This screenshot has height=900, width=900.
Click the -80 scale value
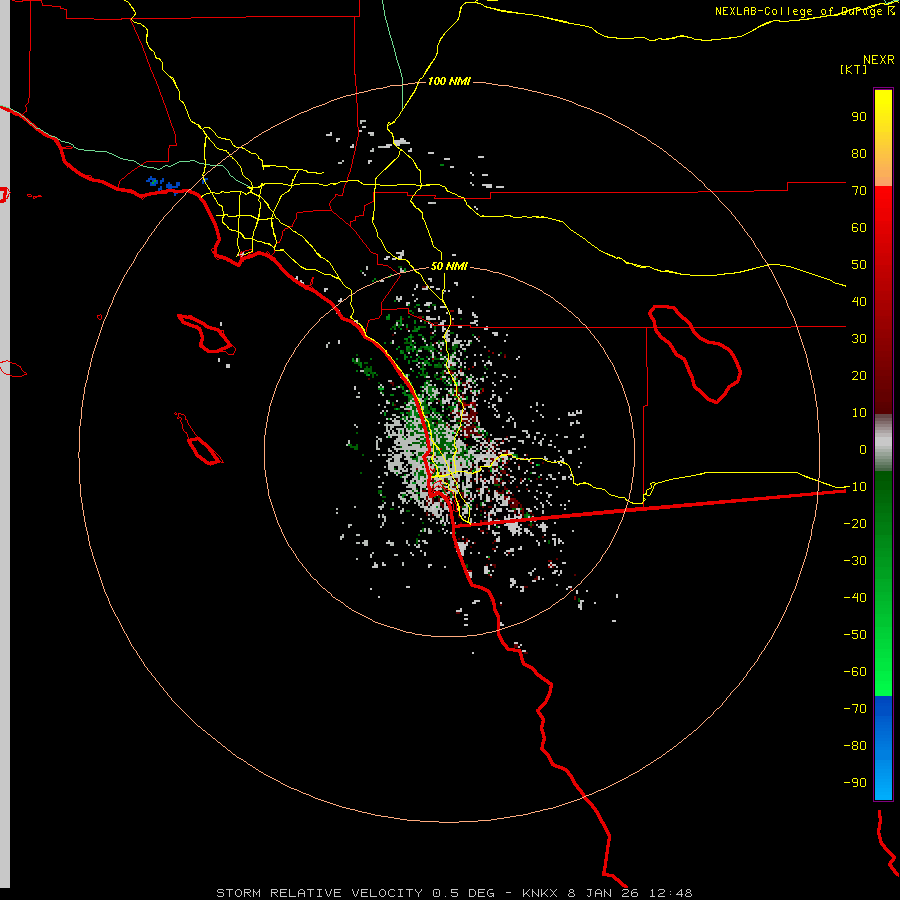pos(855,746)
